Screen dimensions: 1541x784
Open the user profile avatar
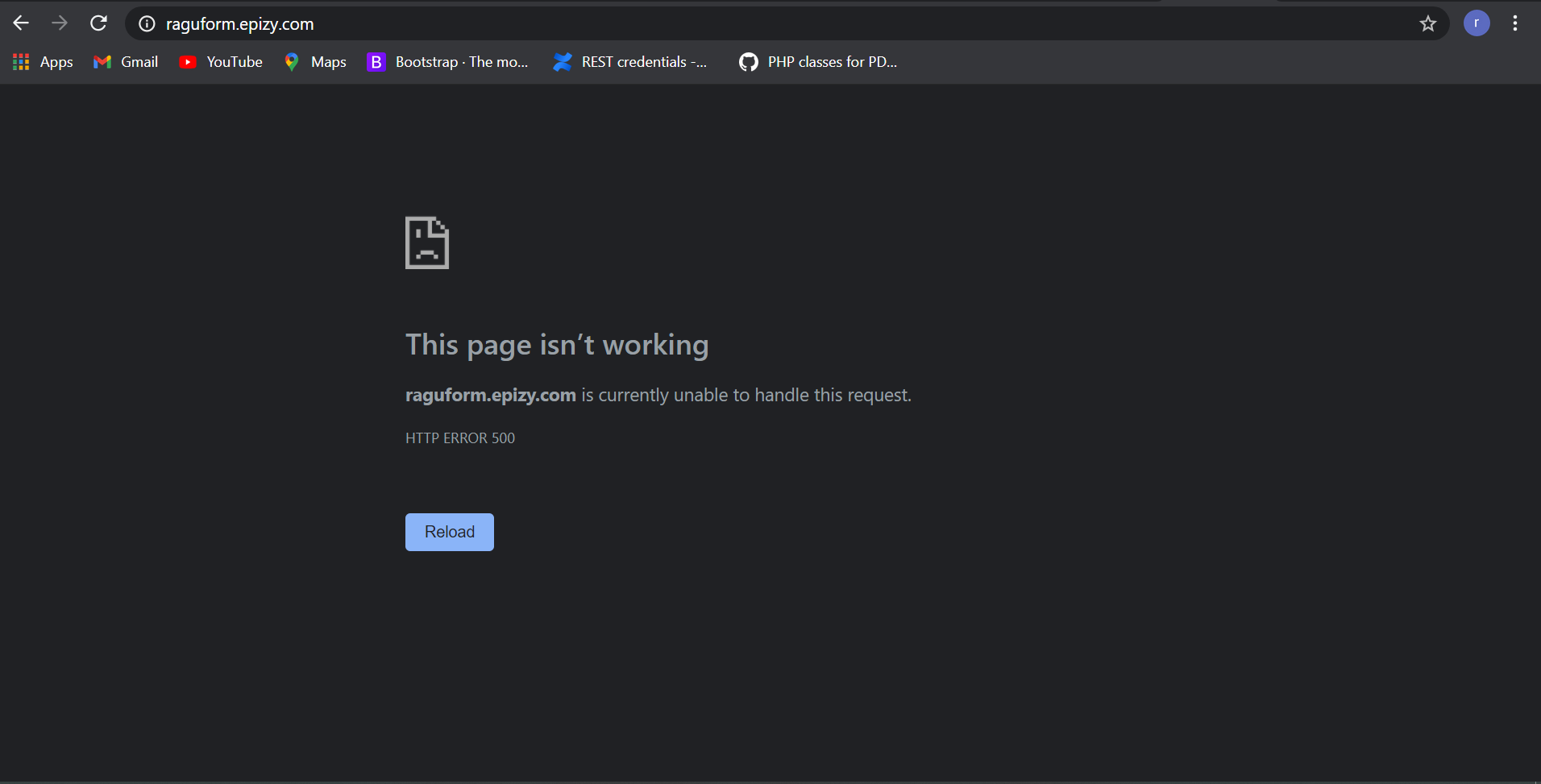[x=1476, y=23]
